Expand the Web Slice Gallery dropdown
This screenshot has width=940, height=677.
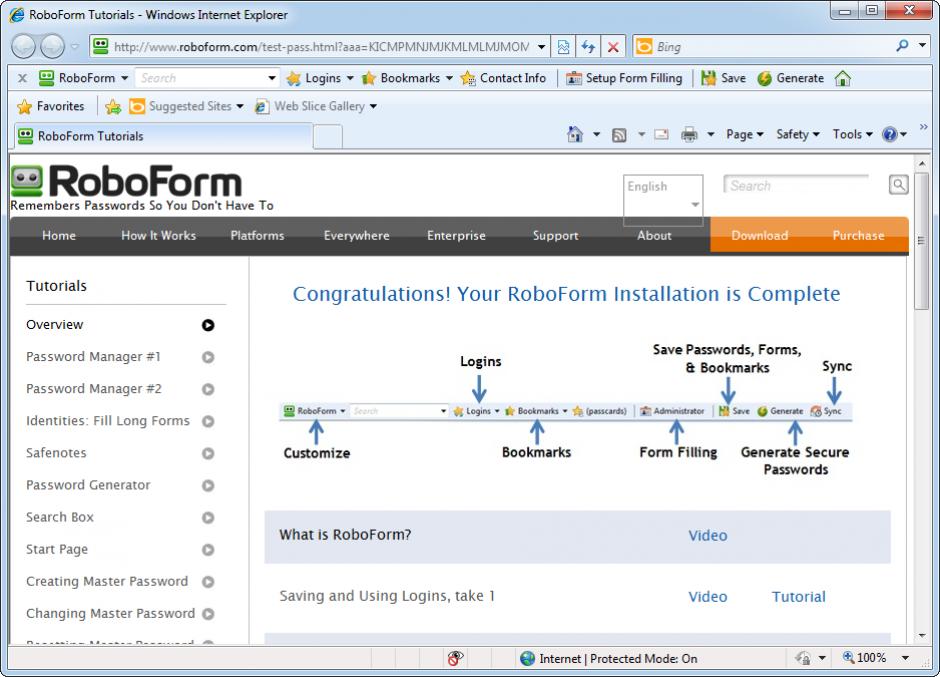coord(373,106)
